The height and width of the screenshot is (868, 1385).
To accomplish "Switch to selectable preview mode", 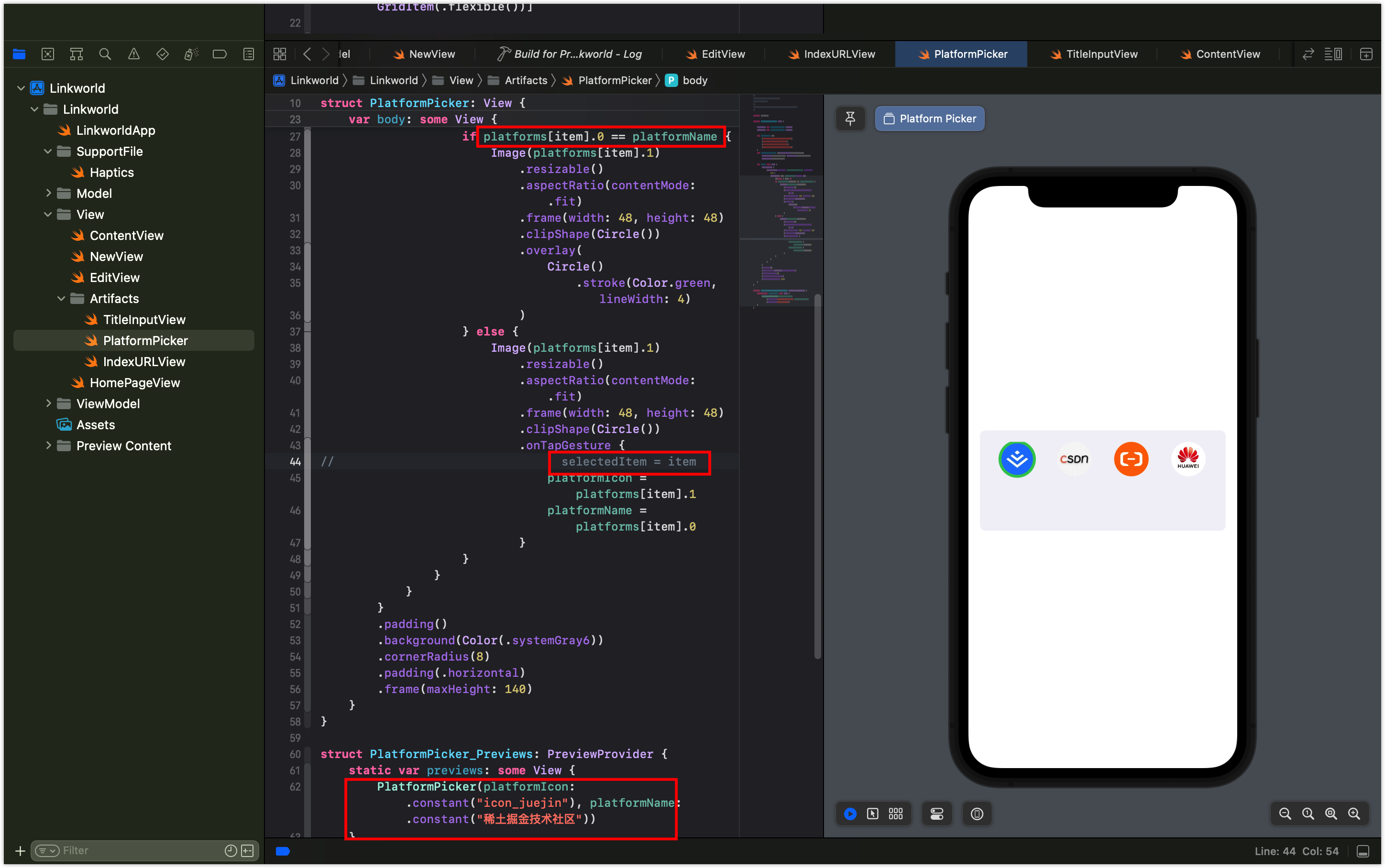I will point(873,814).
